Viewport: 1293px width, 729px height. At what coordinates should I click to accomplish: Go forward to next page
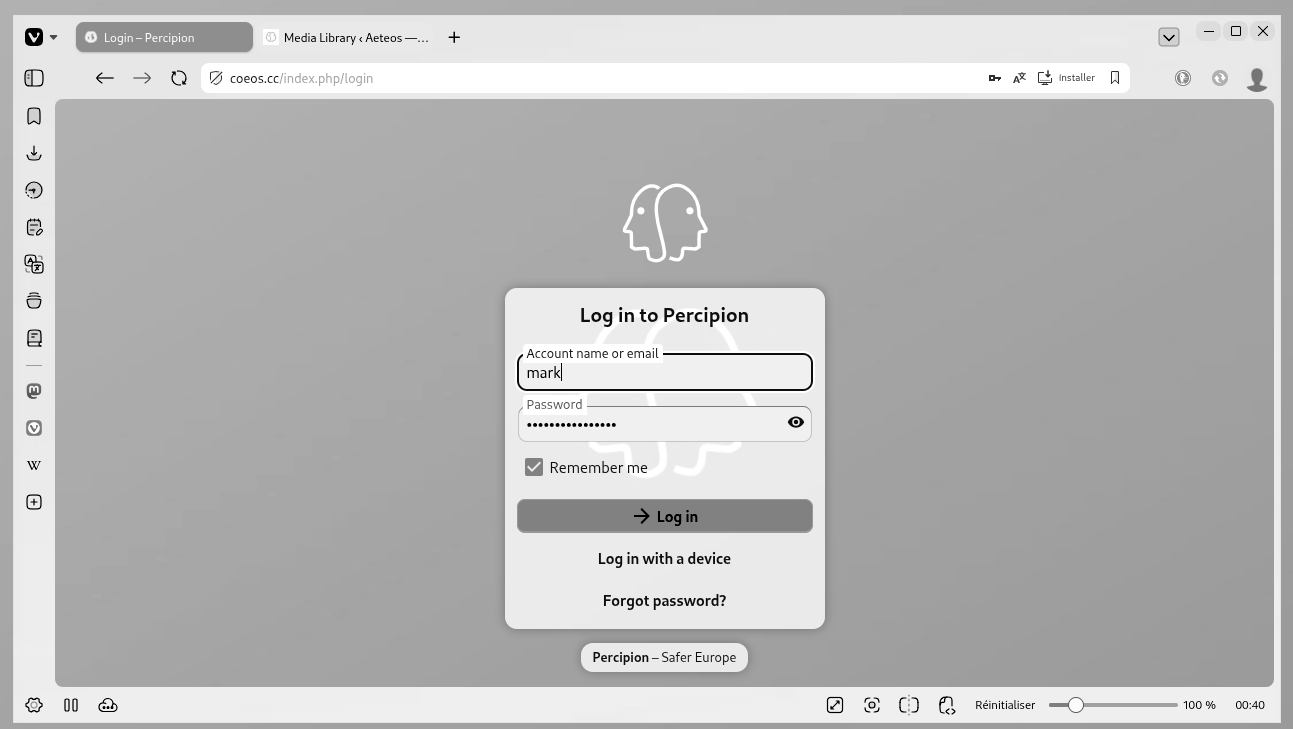(x=142, y=78)
